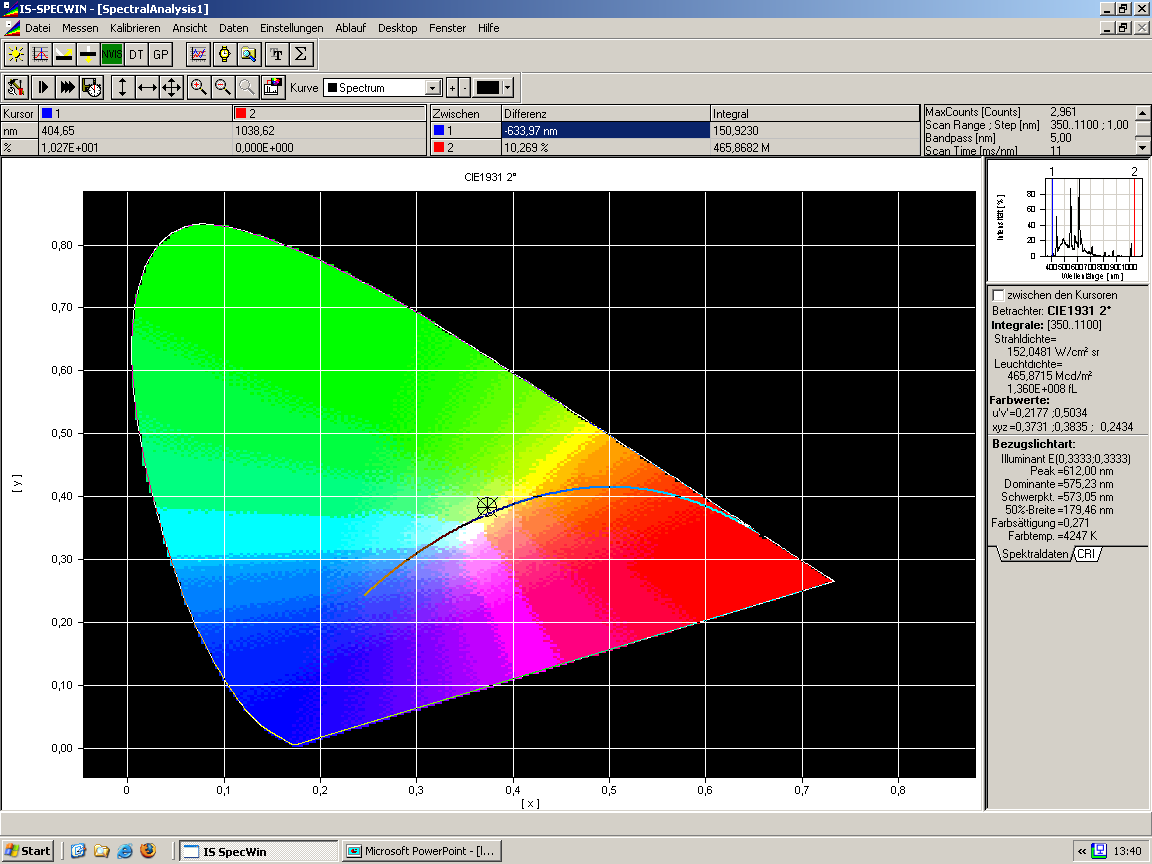This screenshot has height=864, width=1152.
Task: Click the zoom out magnifier
Action: 223,87
